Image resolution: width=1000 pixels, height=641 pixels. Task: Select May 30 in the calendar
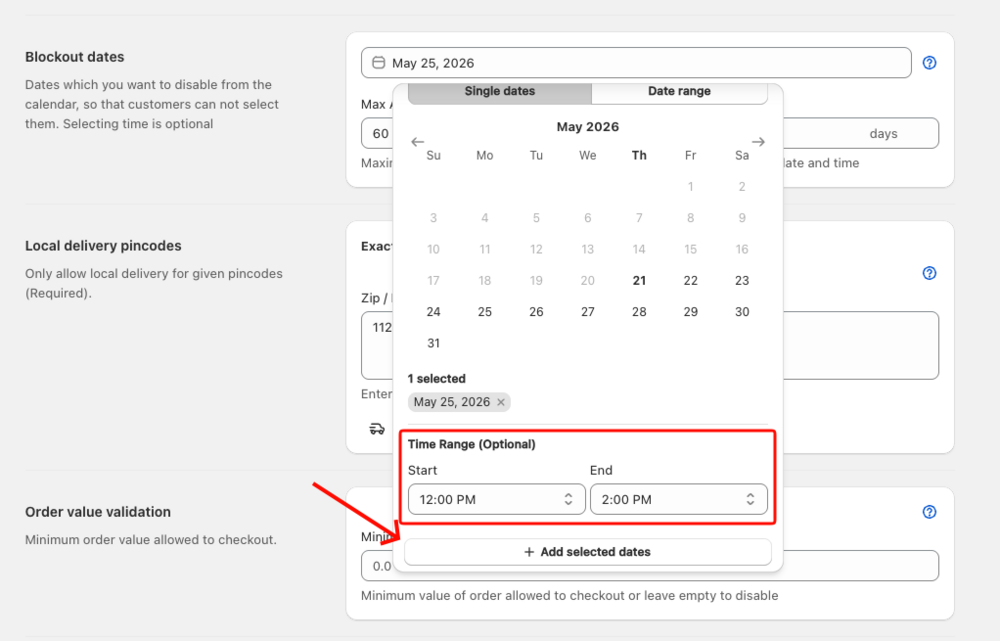coord(742,312)
